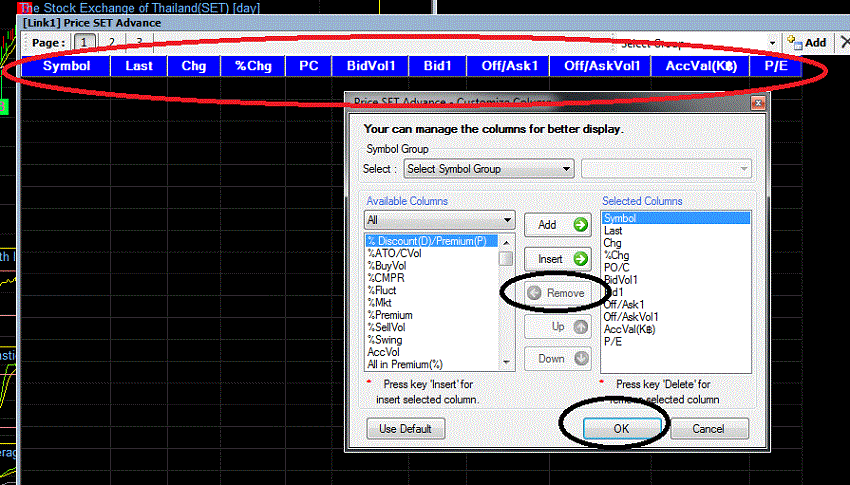
Task: Select 'Symbol' in Selected Columns list
Action: click(x=675, y=218)
